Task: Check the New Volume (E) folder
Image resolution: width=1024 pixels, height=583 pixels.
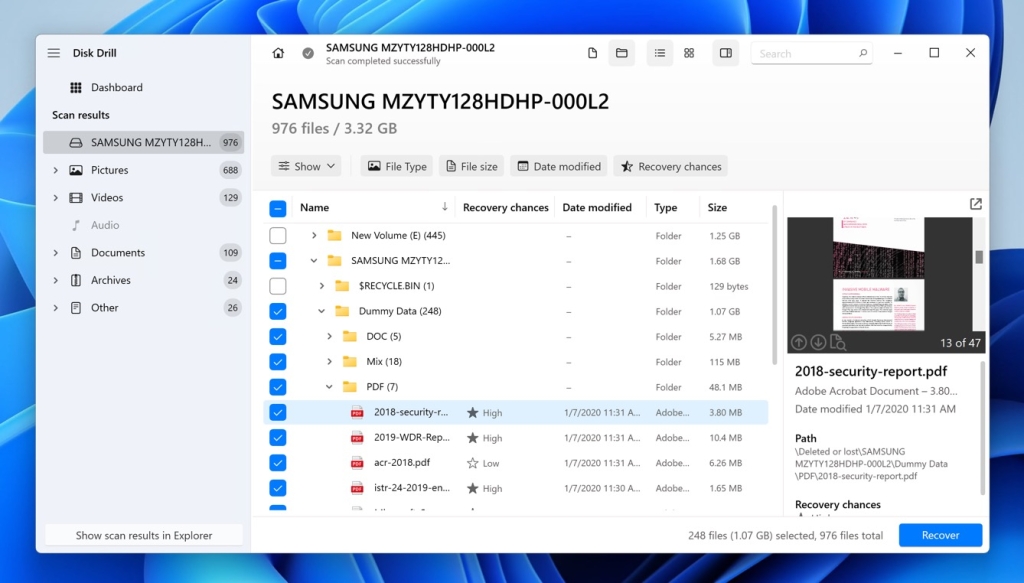Action: coord(277,236)
